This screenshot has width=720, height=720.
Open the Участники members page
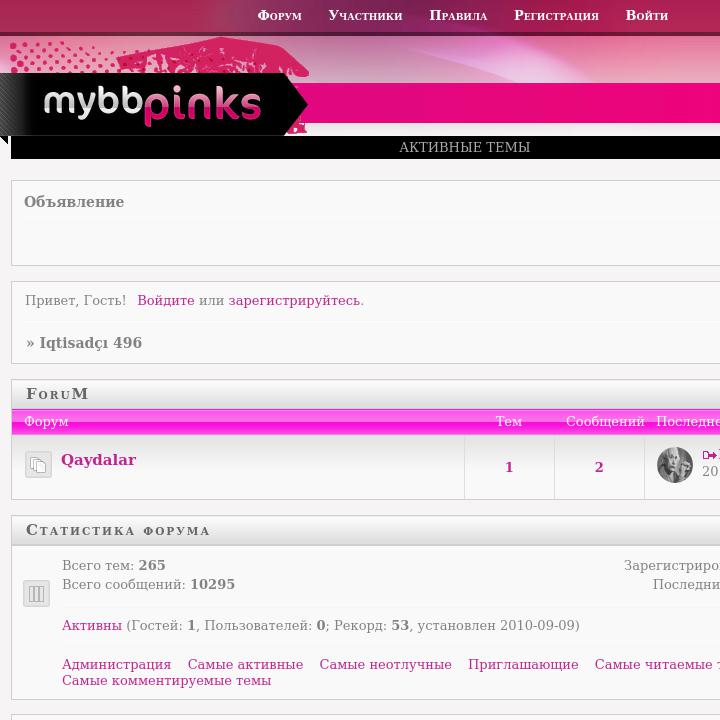coord(365,16)
